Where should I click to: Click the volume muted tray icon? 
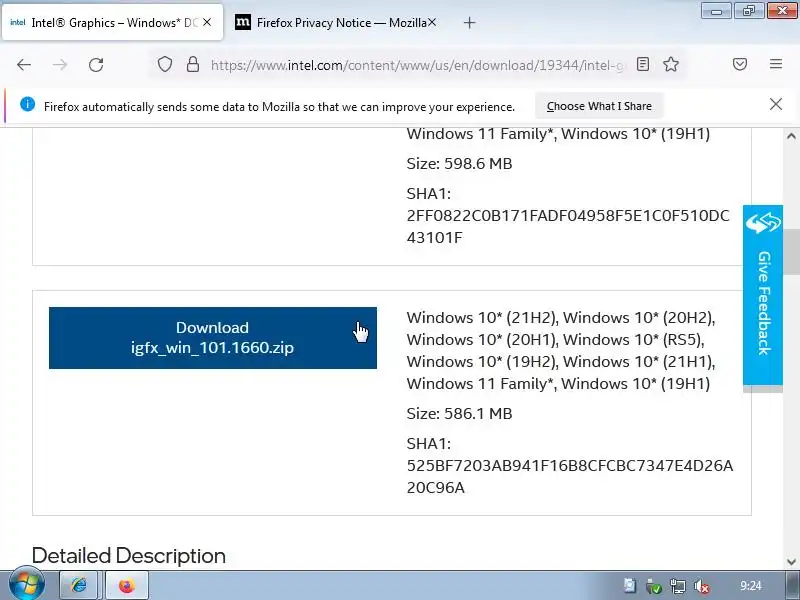click(x=702, y=586)
